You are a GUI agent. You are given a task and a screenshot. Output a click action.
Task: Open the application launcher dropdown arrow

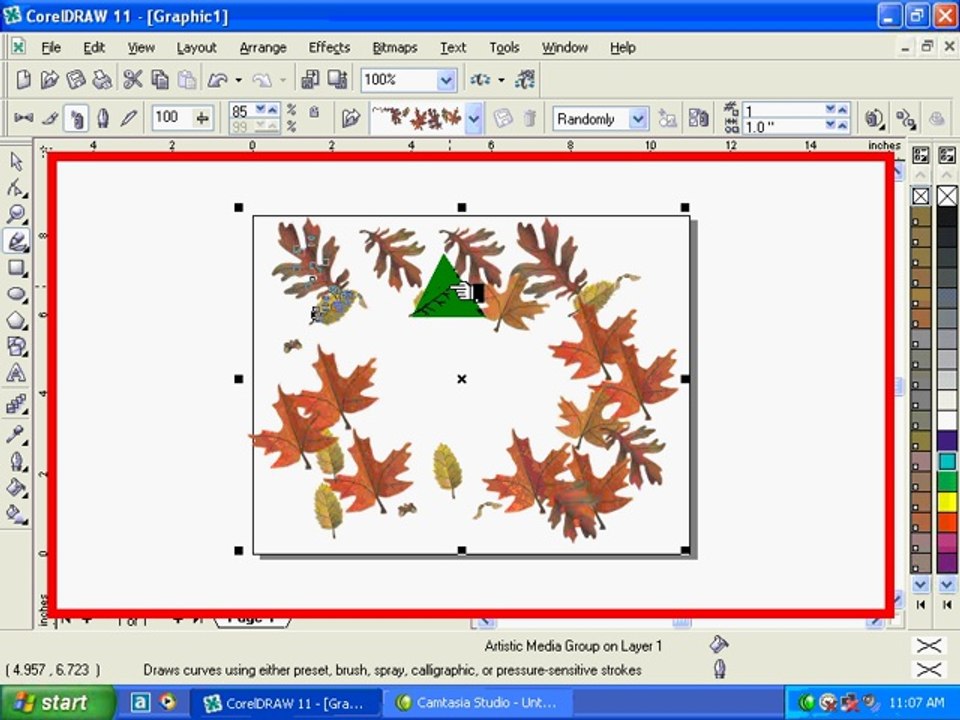coord(501,80)
